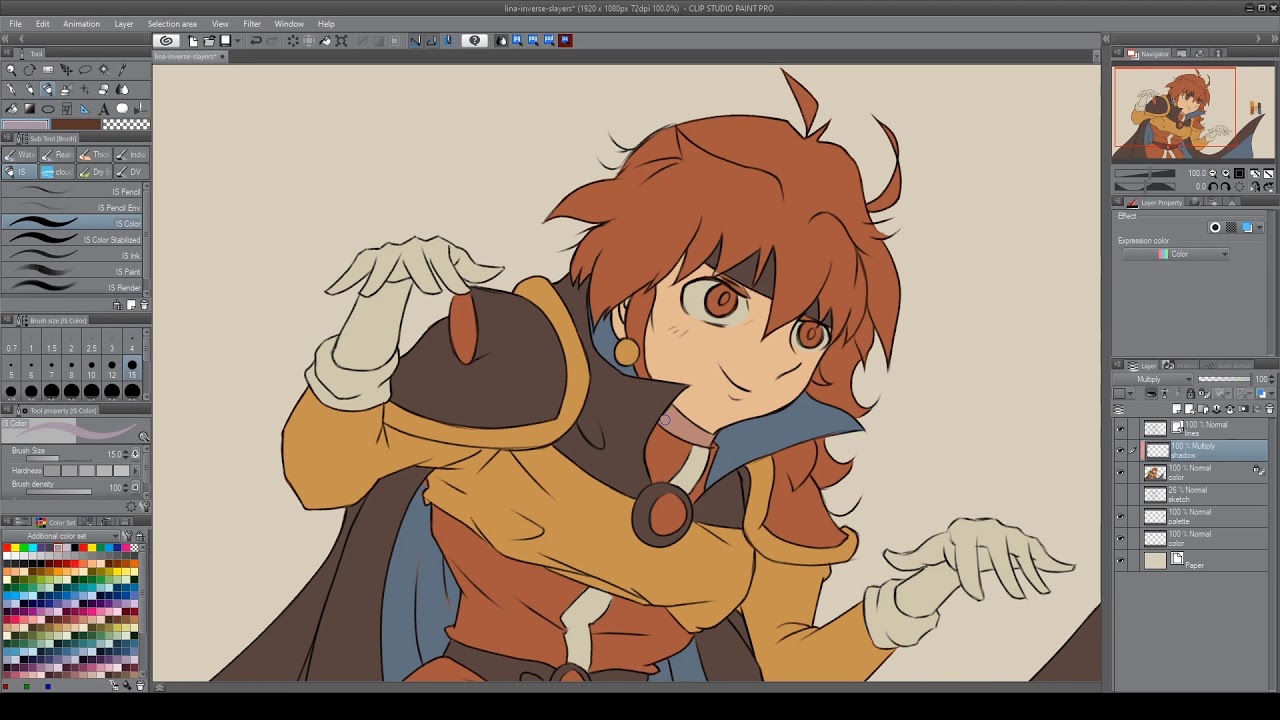Hide the Paper layer
The image size is (1280, 720).
click(x=1120, y=561)
